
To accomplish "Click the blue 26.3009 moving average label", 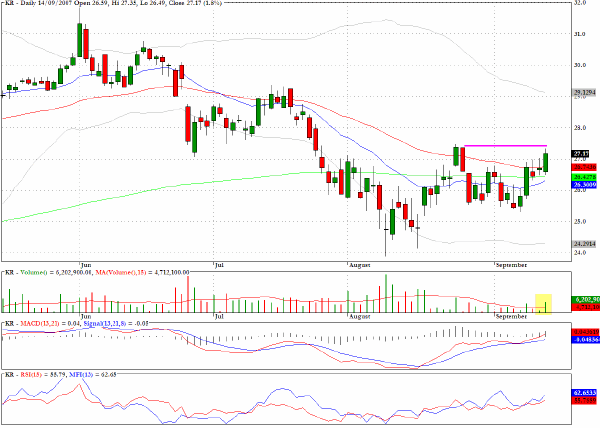I will pyautogui.click(x=585, y=185).
